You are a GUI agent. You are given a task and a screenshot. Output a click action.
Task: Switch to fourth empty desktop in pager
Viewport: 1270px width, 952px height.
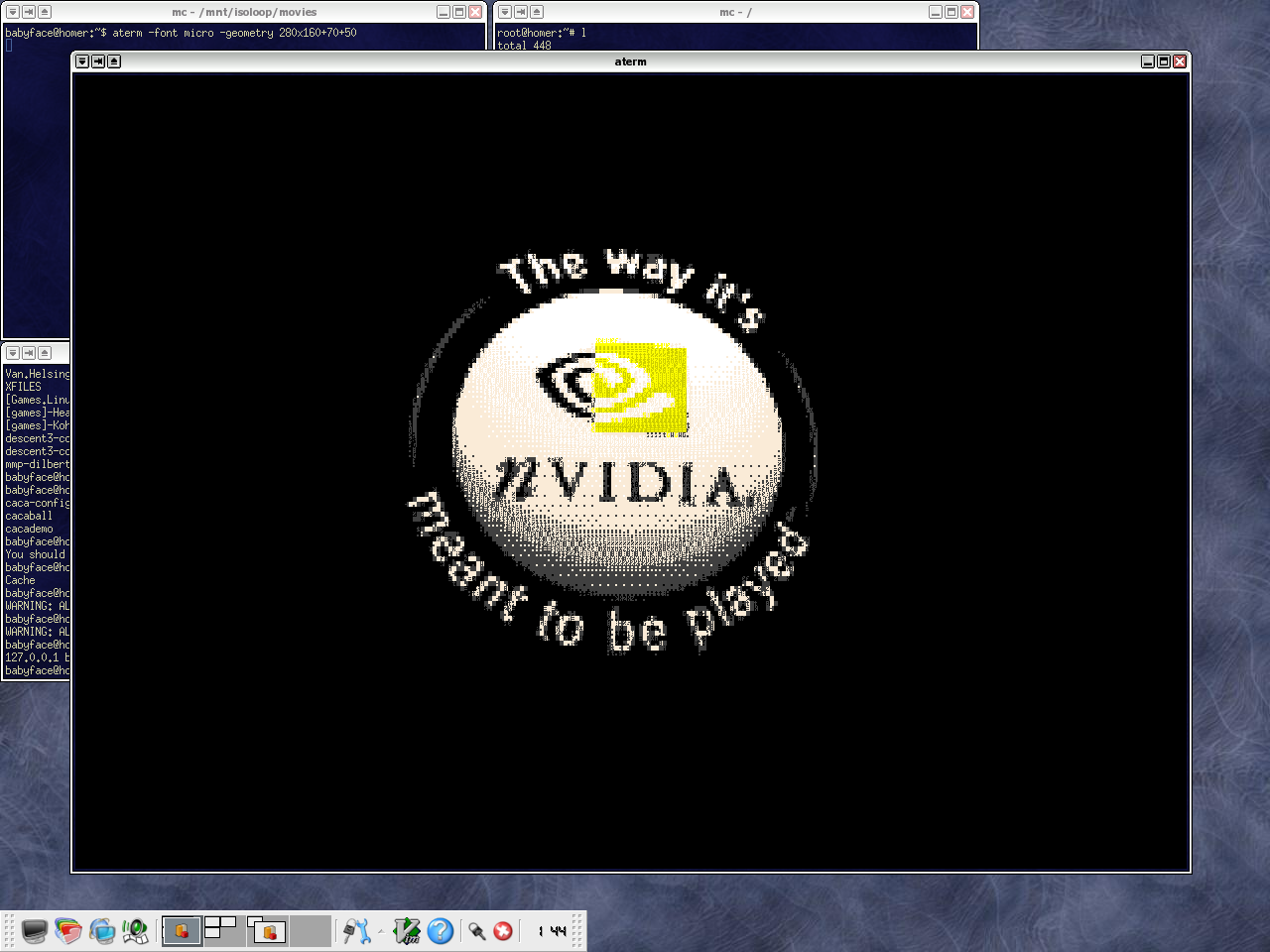[310, 931]
